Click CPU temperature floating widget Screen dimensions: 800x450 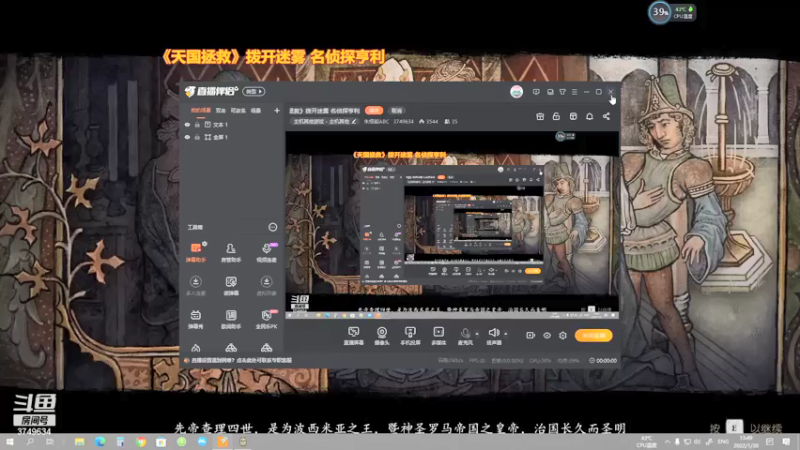[671, 12]
